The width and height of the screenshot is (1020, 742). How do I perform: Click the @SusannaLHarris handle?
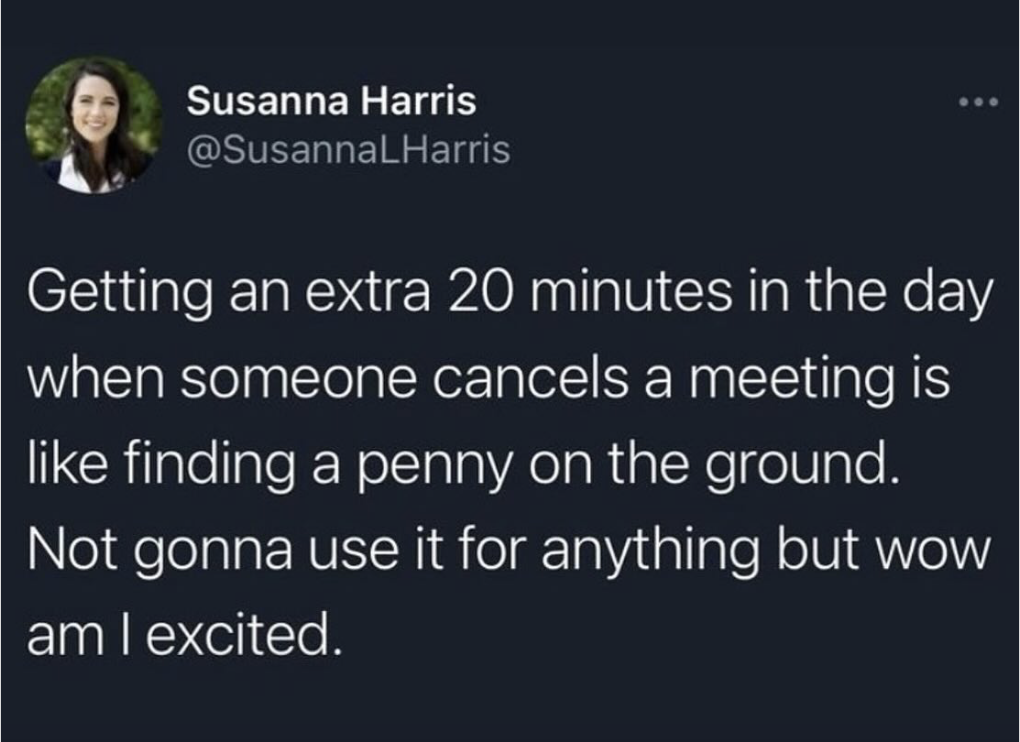pyautogui.click(x=348, y=150)
